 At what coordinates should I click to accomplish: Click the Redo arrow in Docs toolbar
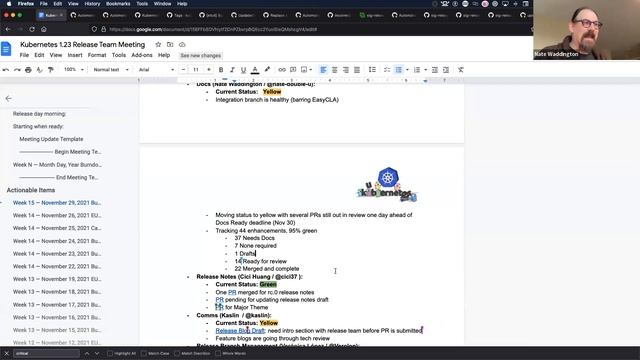[x=17, y=70]
